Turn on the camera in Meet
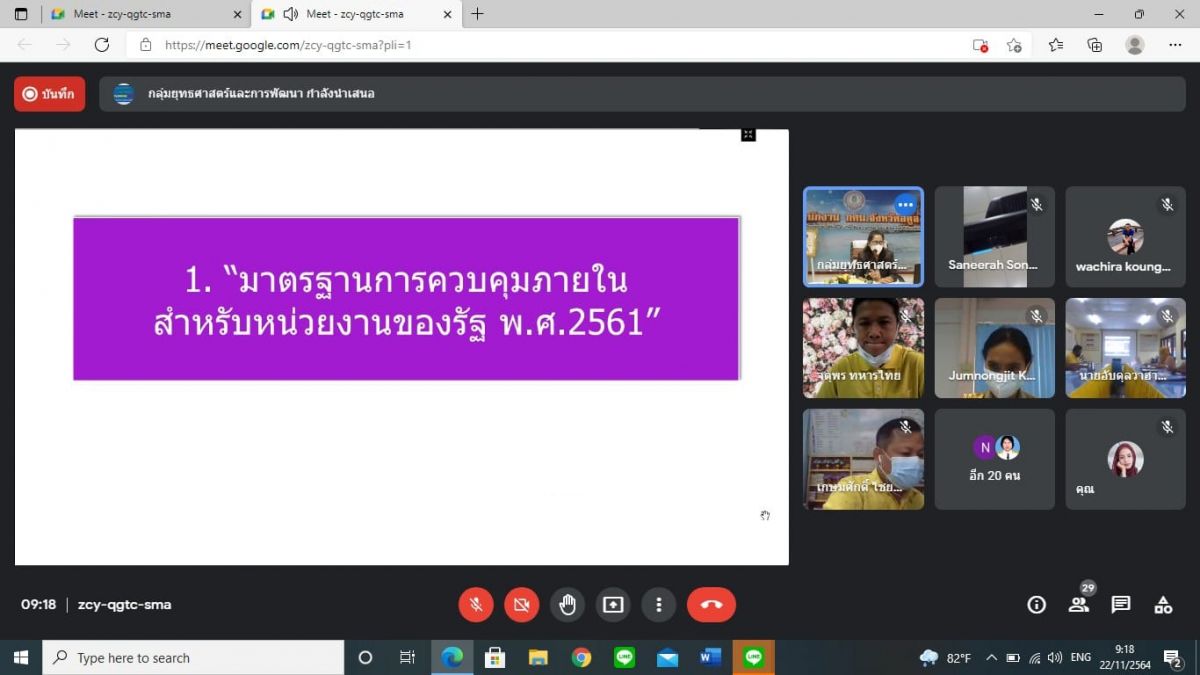The width and height of the screenshot is (1200, 675). (521, 604)
